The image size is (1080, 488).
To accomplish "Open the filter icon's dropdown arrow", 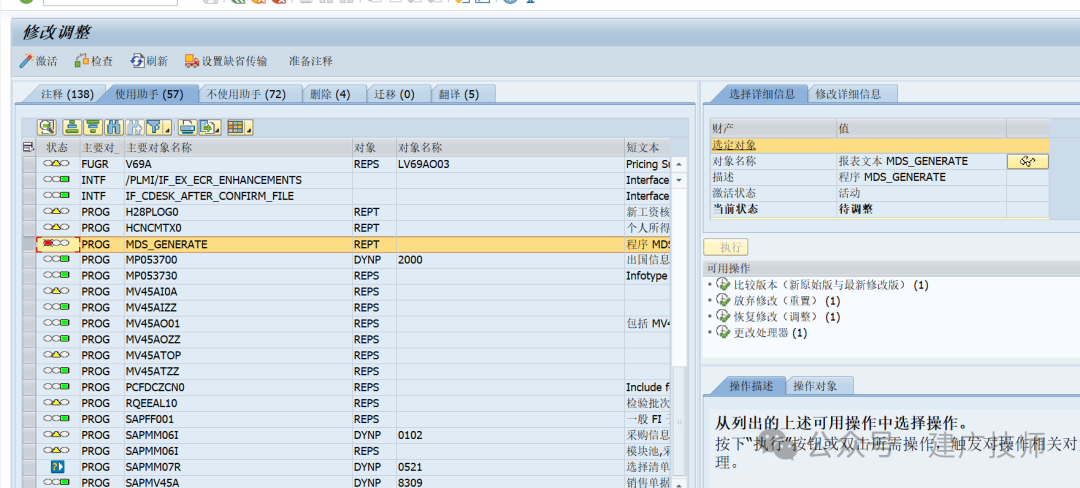I will tap(167, 128).
